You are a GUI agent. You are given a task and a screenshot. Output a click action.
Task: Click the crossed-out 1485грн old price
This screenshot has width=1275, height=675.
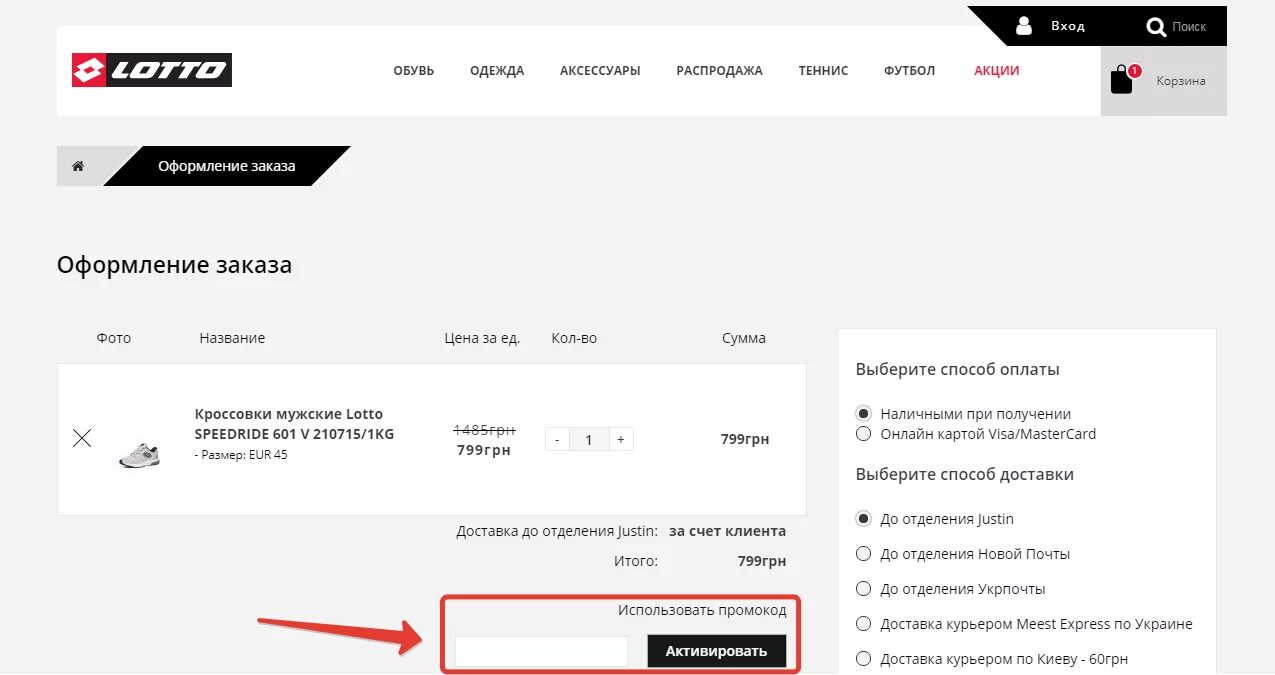click(484, 430)
